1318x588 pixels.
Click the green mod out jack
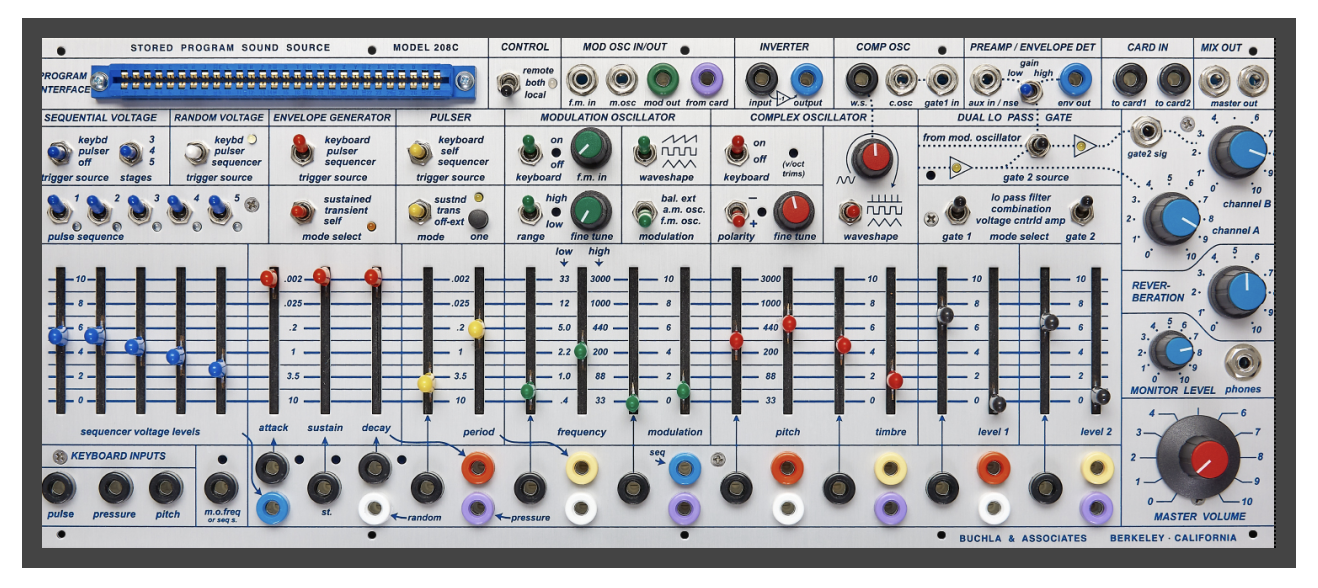pyautogui.click(x=661, y=79)
